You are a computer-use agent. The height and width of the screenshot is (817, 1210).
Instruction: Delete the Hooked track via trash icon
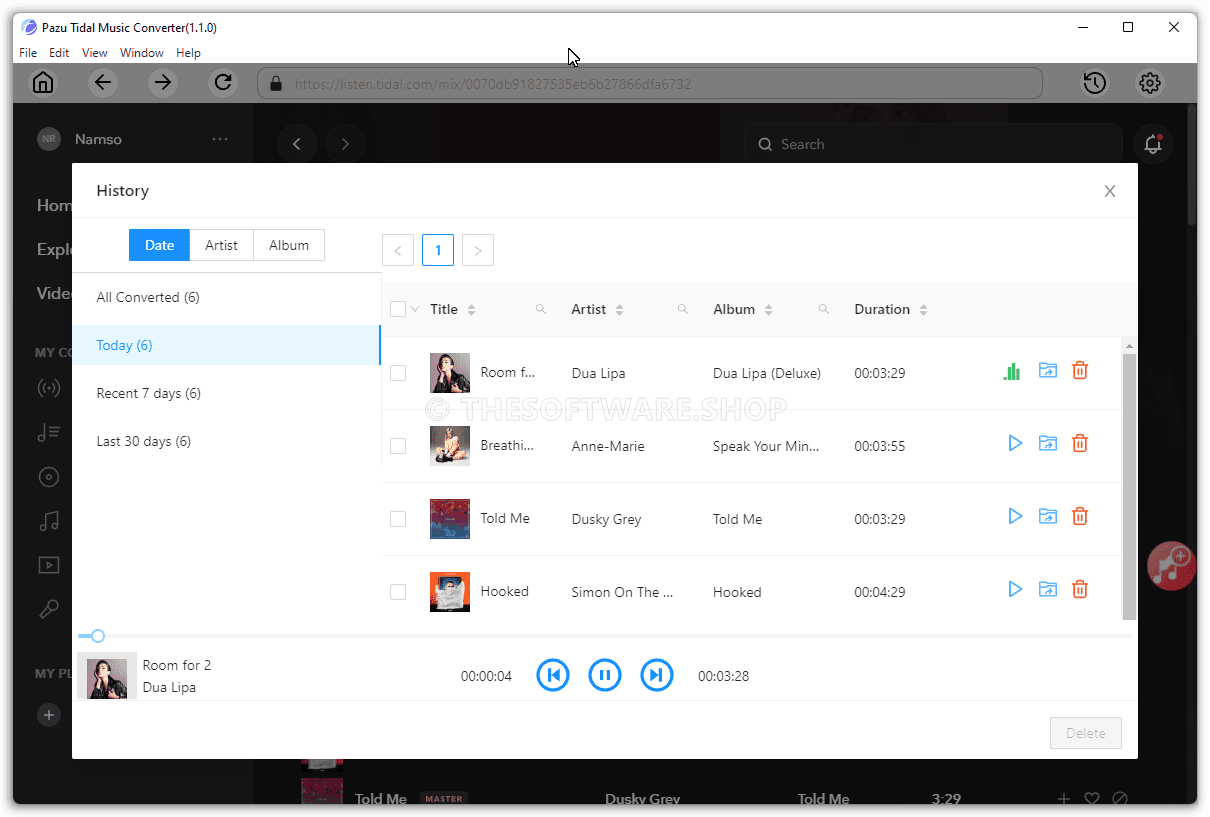pos(1080,589)
